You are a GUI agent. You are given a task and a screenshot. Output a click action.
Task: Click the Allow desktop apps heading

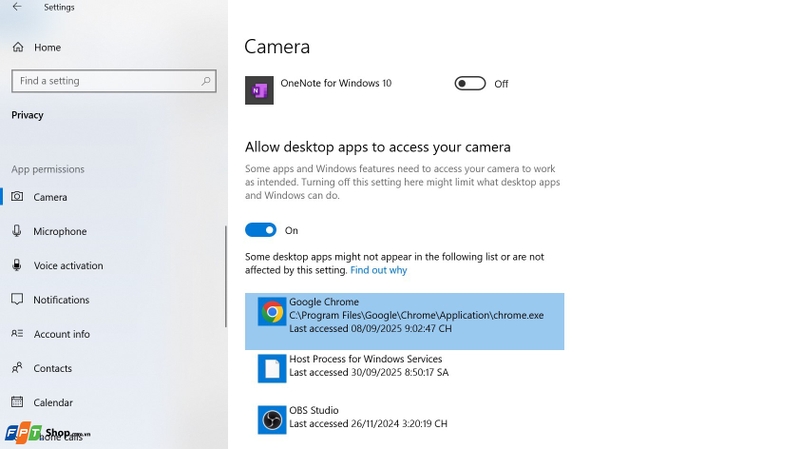378,147
